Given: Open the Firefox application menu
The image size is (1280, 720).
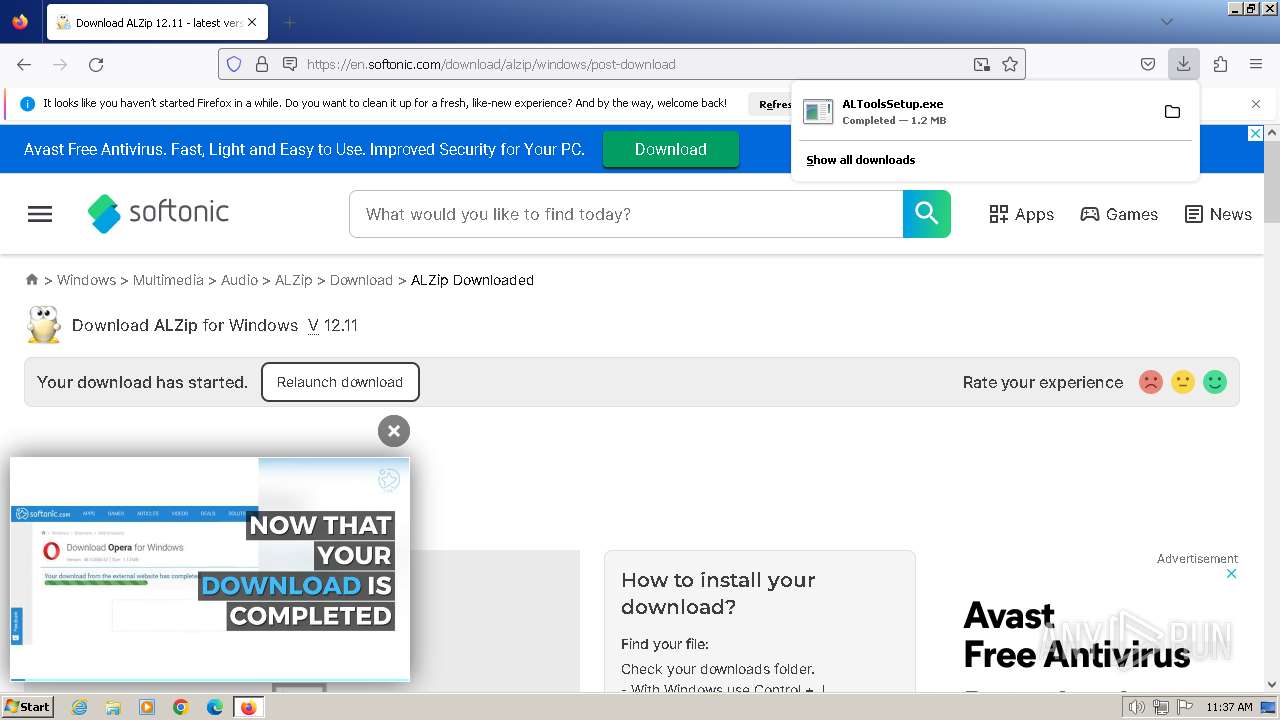Looking at the screenshot, I should click(x=1256, y=64).
